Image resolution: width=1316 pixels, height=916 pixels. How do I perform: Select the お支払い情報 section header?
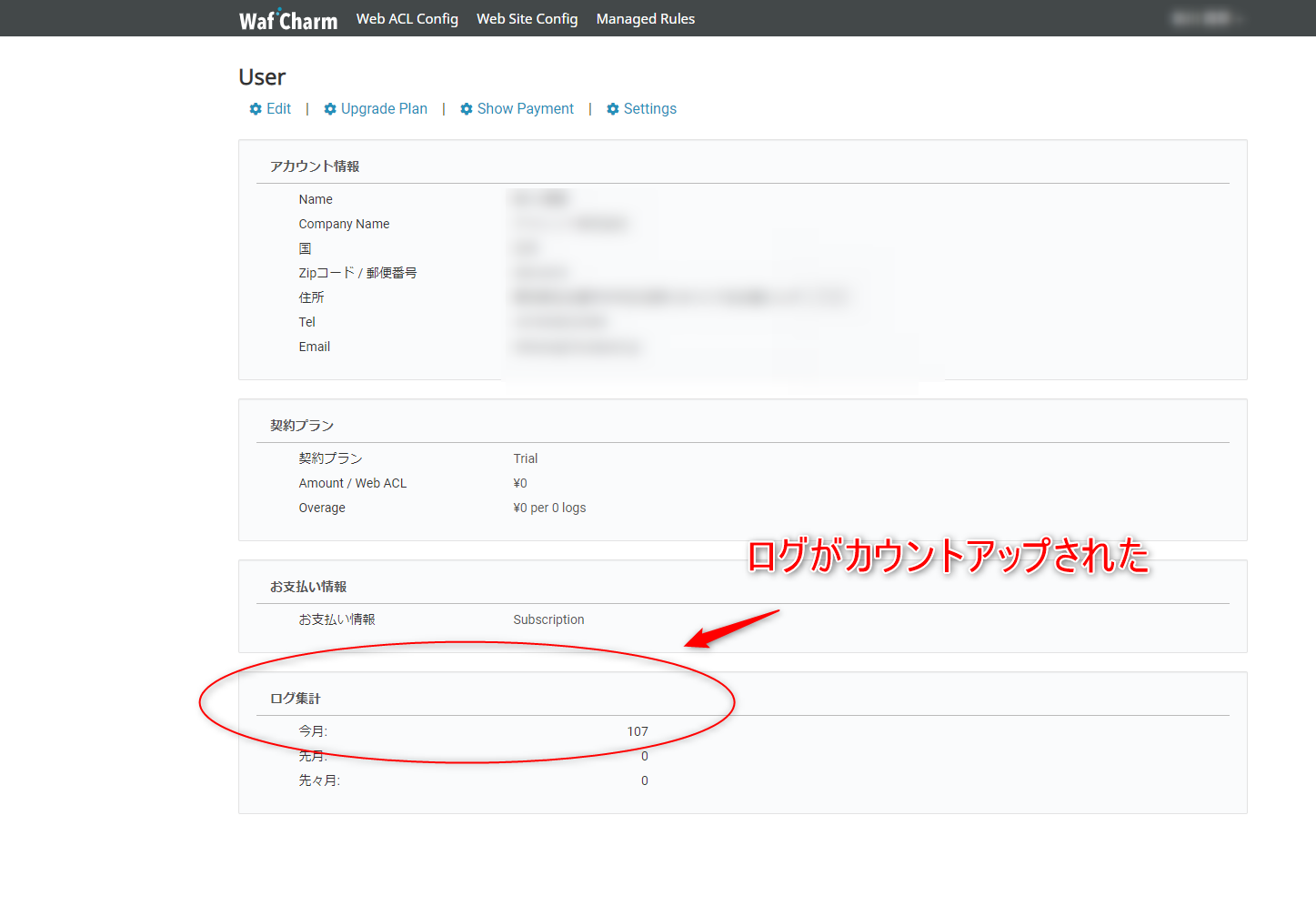click(309, 586)
